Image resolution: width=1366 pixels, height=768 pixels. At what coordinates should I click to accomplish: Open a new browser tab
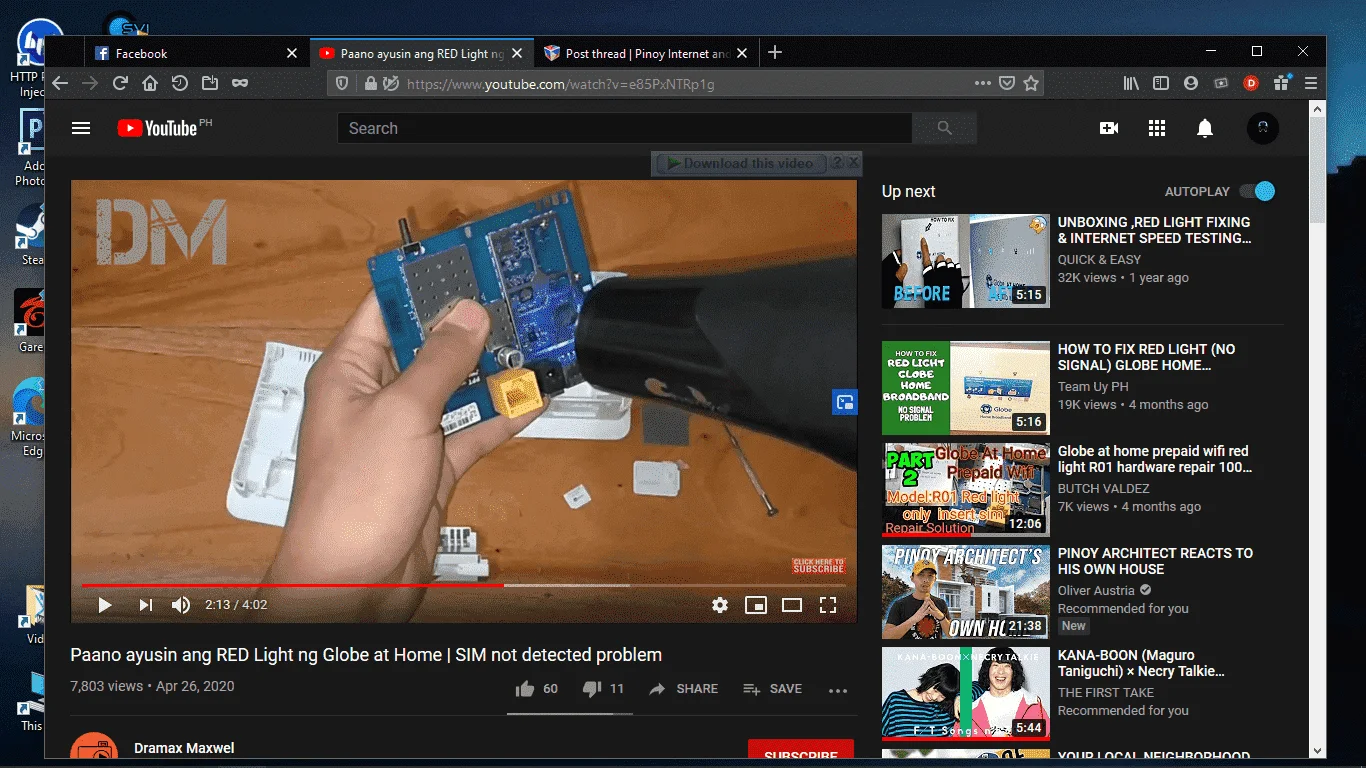(775, 53)
